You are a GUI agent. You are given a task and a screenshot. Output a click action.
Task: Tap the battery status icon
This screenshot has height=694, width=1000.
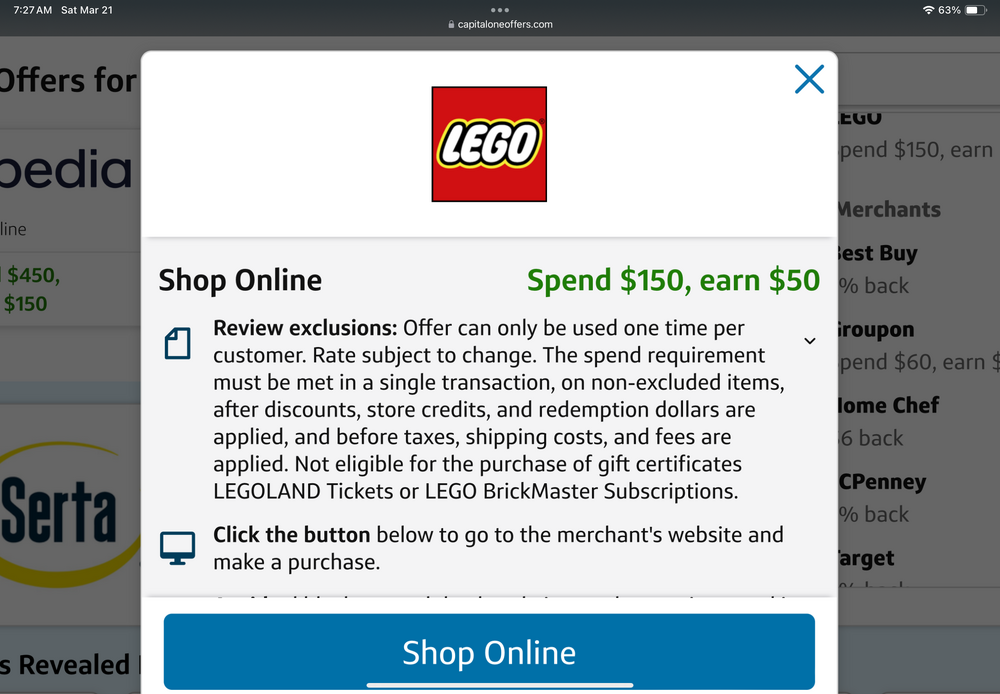pos(976,10)
